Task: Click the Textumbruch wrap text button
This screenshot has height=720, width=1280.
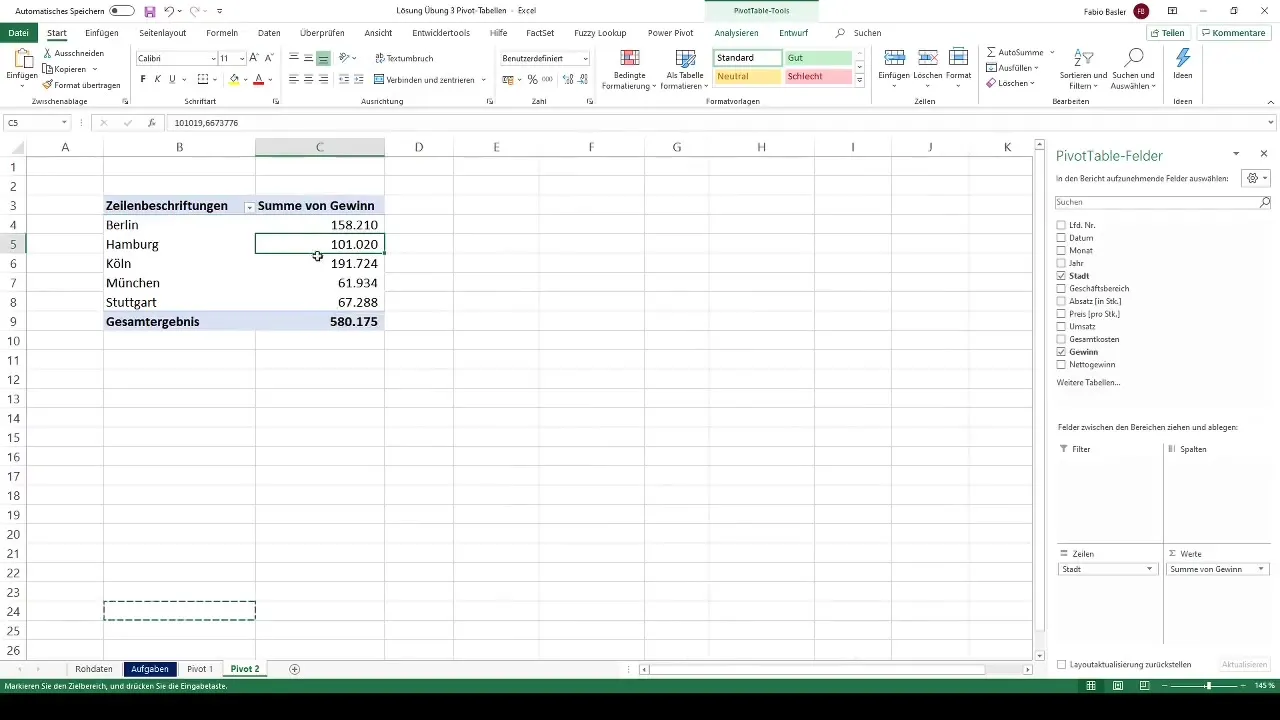Action: 405,59
